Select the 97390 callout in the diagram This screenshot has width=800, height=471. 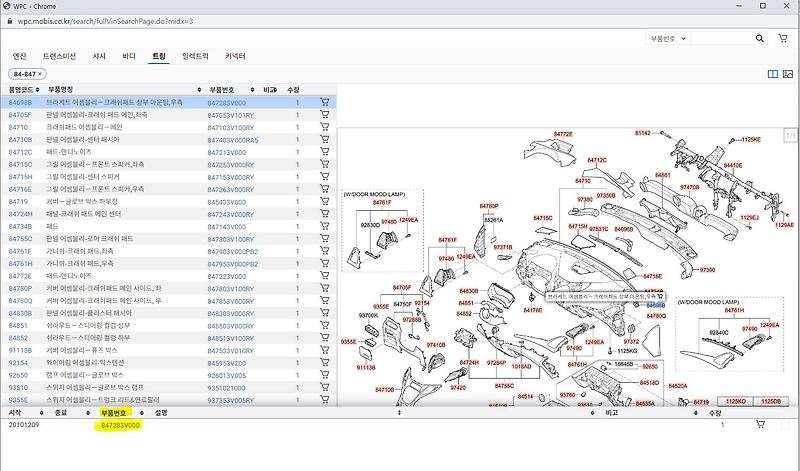[707, 269]
